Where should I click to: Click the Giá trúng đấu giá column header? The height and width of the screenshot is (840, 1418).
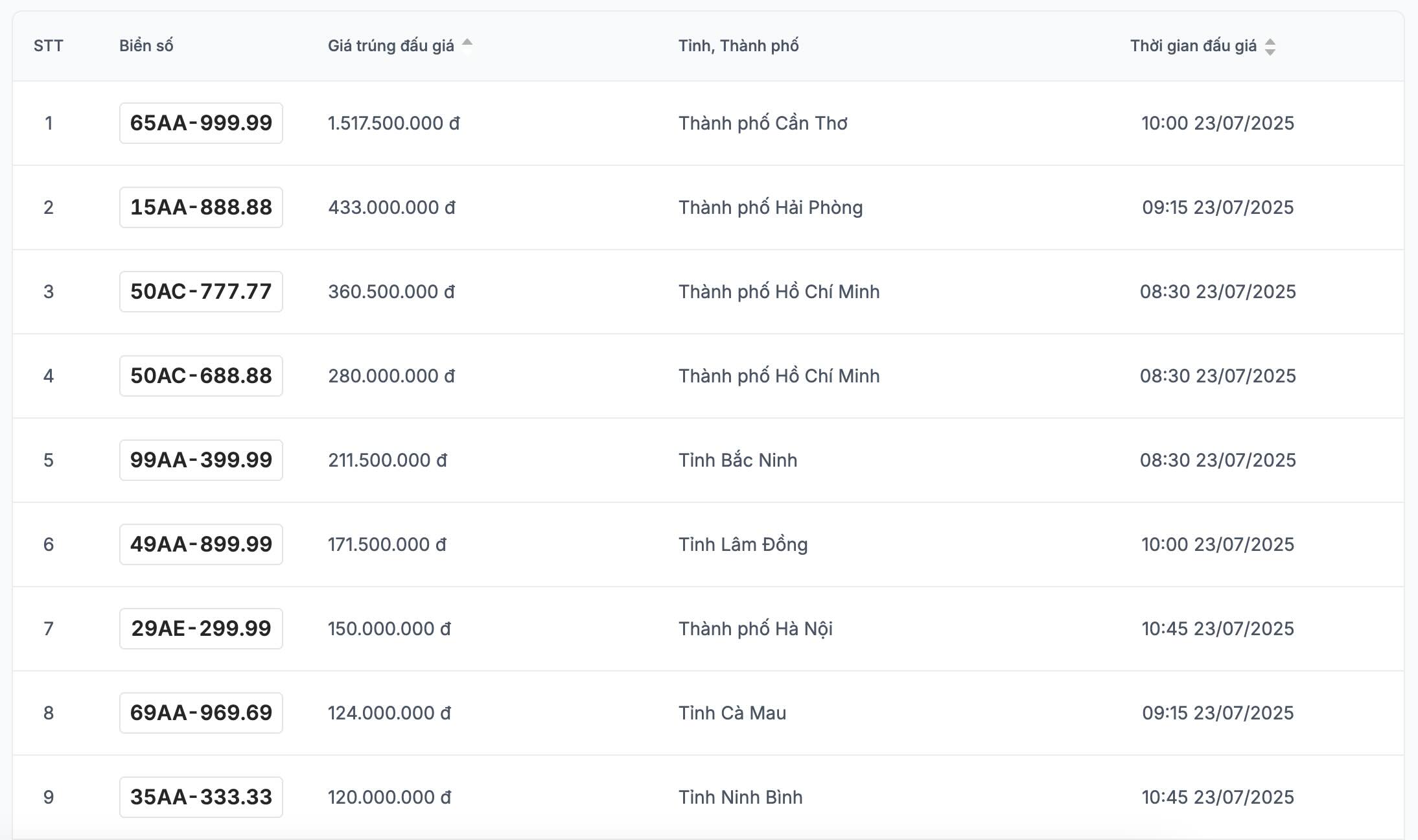pyautogui.click(x=391, y=46)
